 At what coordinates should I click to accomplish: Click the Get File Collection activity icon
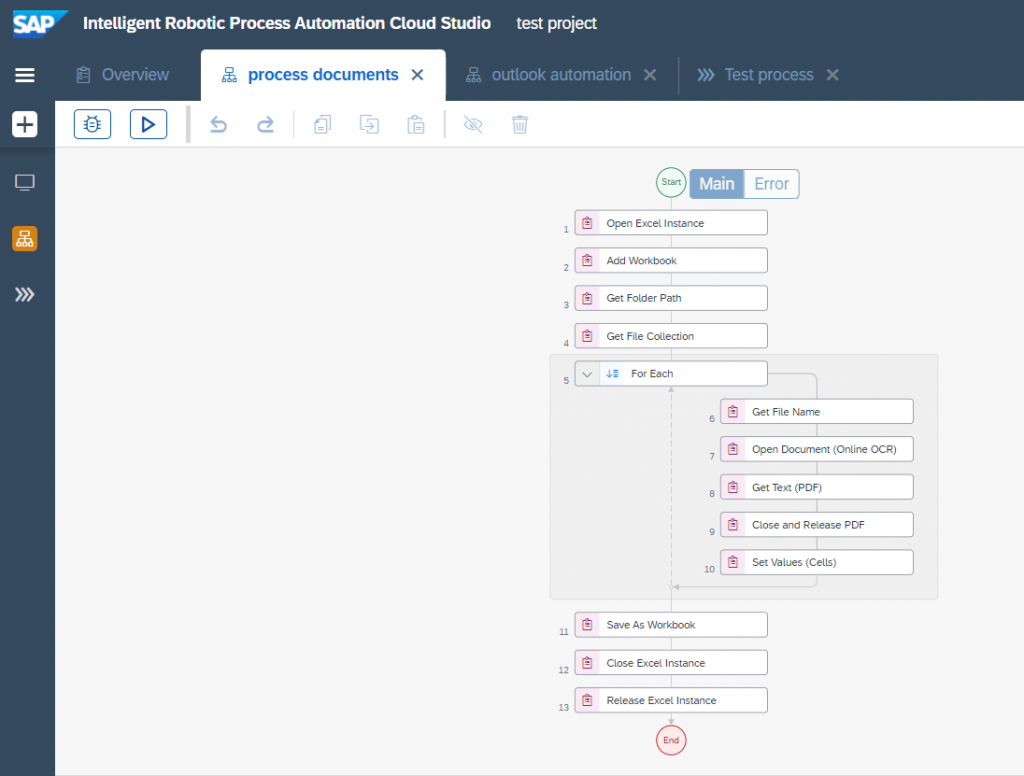(x=587, y=336)
